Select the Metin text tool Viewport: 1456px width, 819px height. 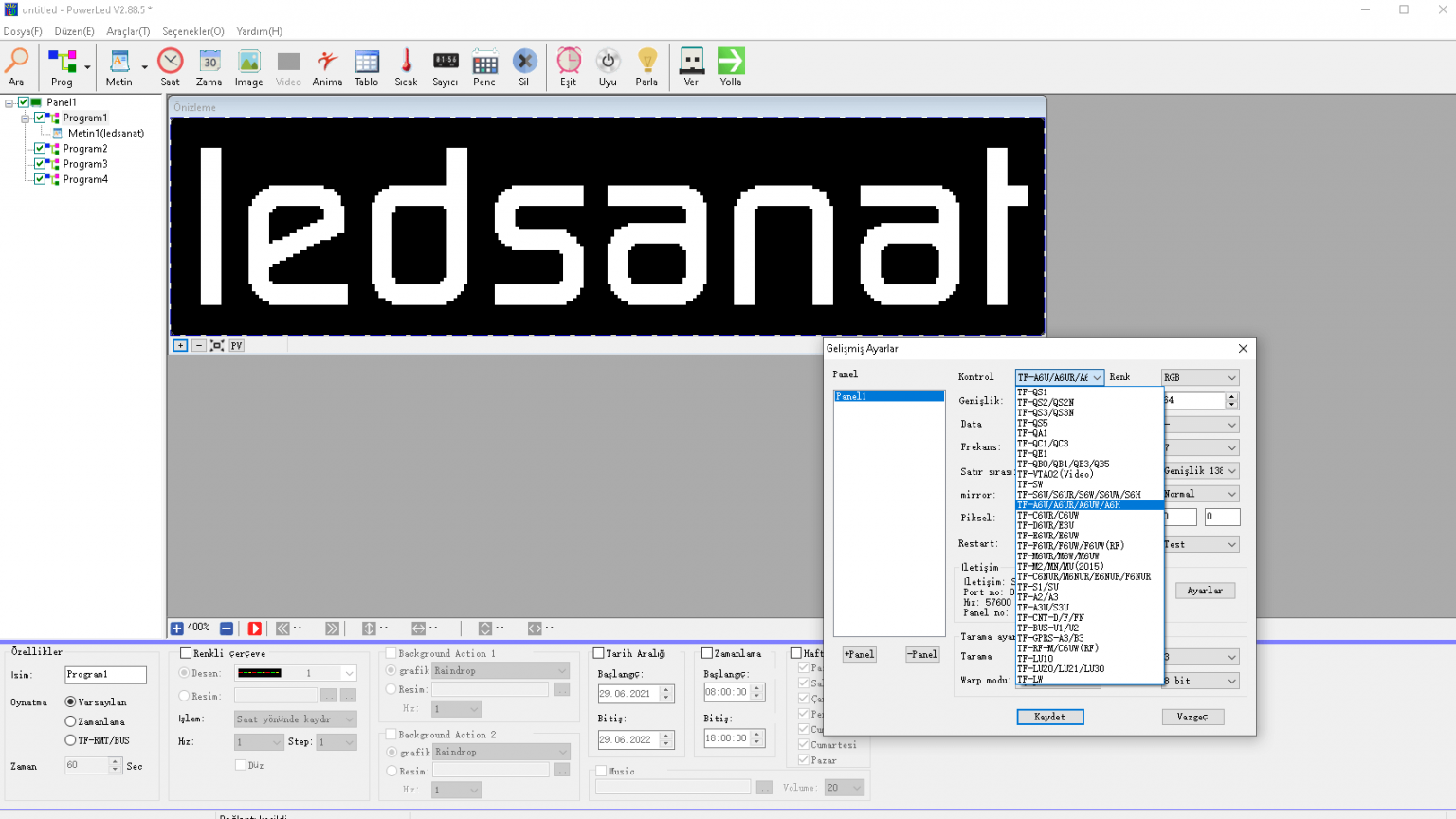pos(119,66)
